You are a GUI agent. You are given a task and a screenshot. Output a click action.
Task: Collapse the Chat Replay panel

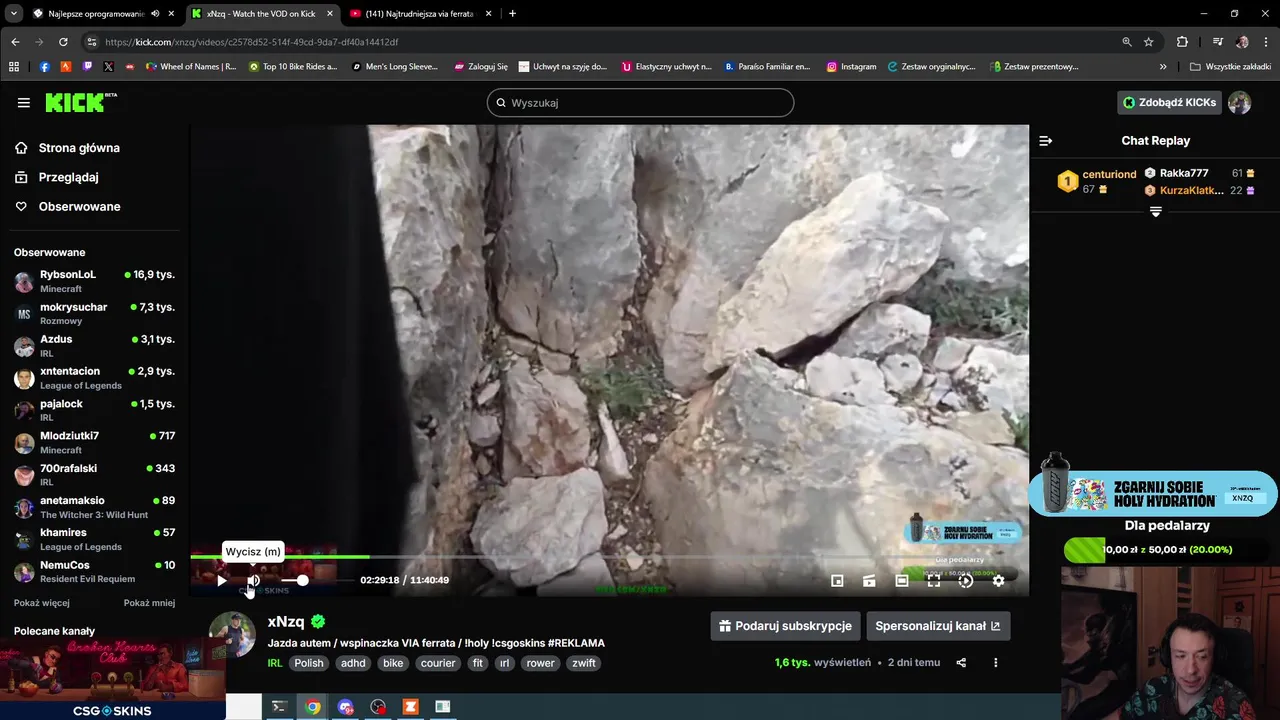point(1045,141)
